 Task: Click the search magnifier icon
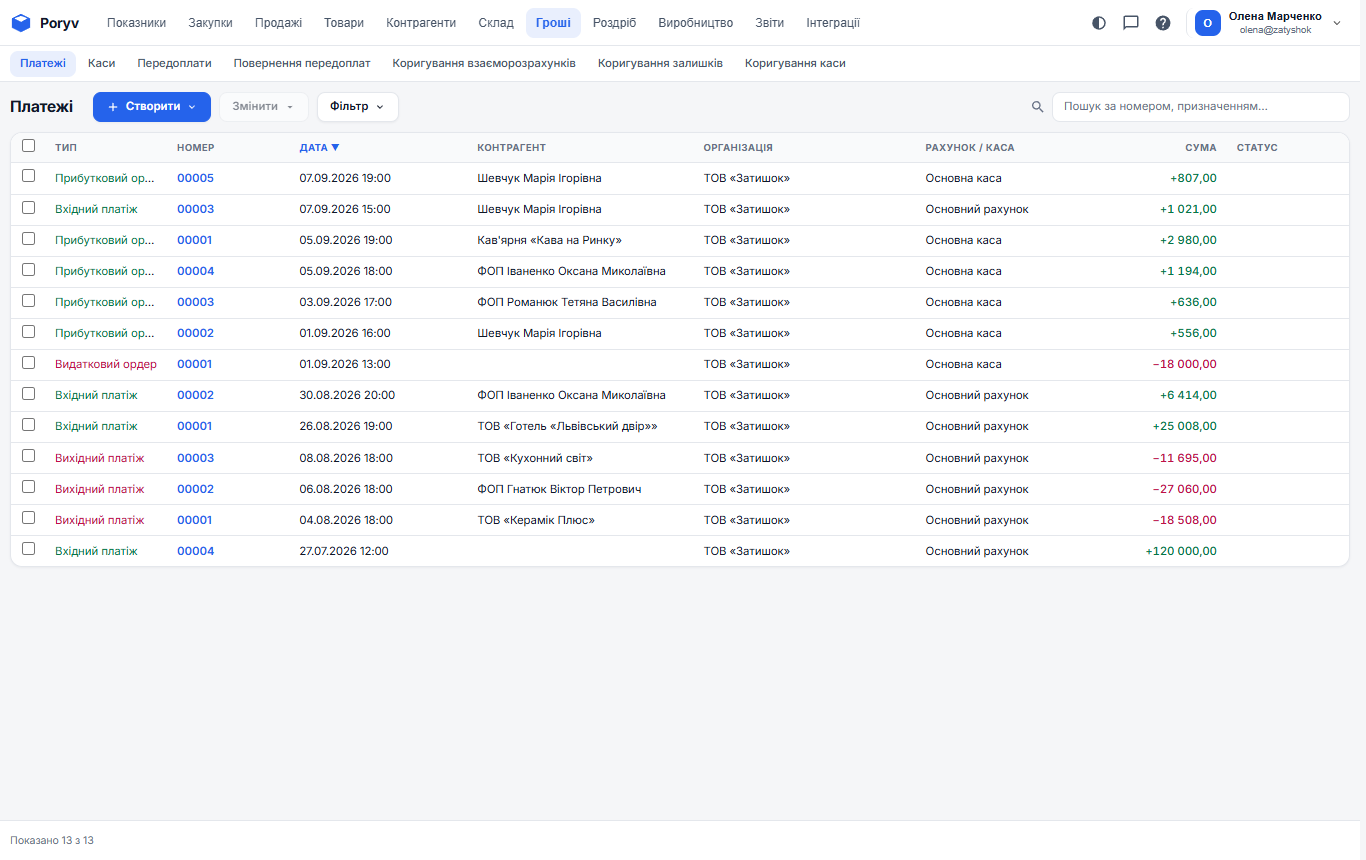(1038, 107)
